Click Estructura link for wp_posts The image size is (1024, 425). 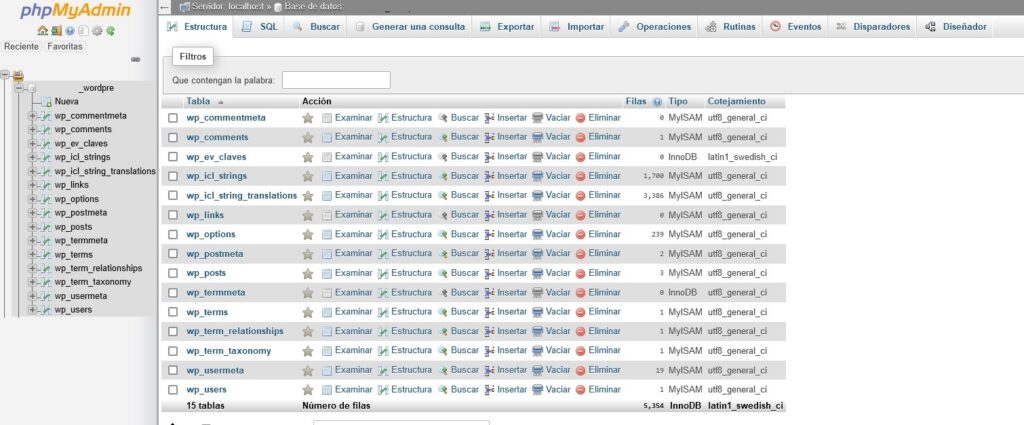(405, 273)
